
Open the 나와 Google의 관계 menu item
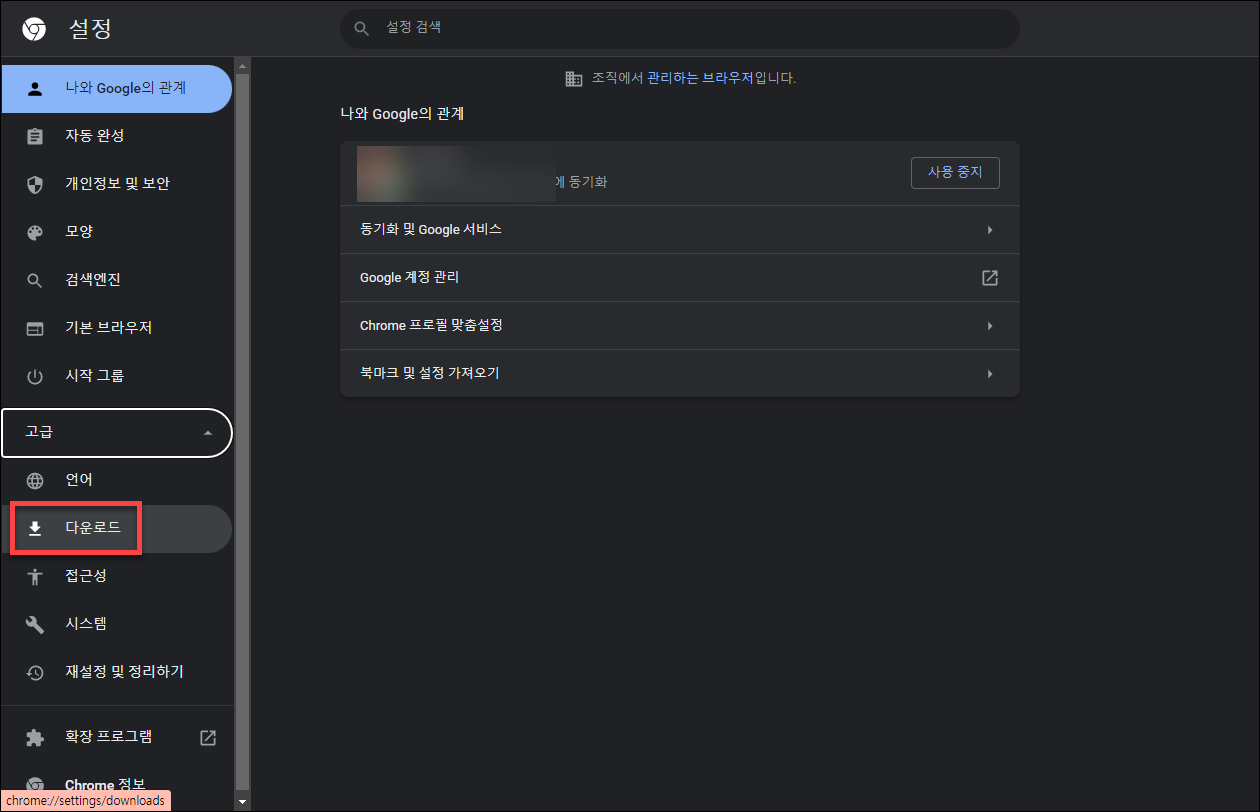[x=116, y=88]
